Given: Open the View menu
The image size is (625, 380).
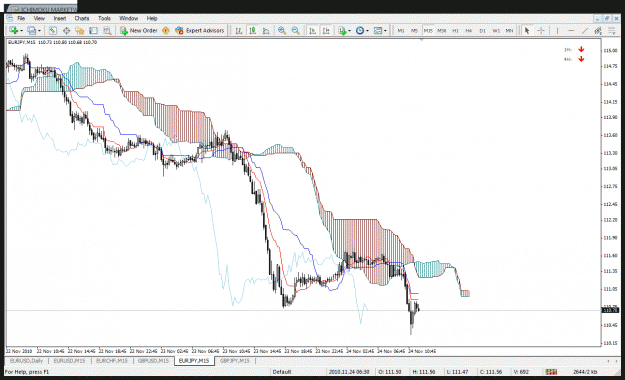Looking at the screenshot, I should (39, 18).
